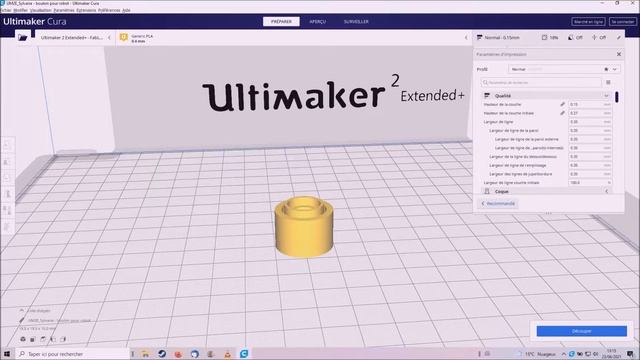Image resolution: width=640 pixels, height=360 pixels.
Task: Open the settings visibility hamburger menu
Action: coord(608,82)
